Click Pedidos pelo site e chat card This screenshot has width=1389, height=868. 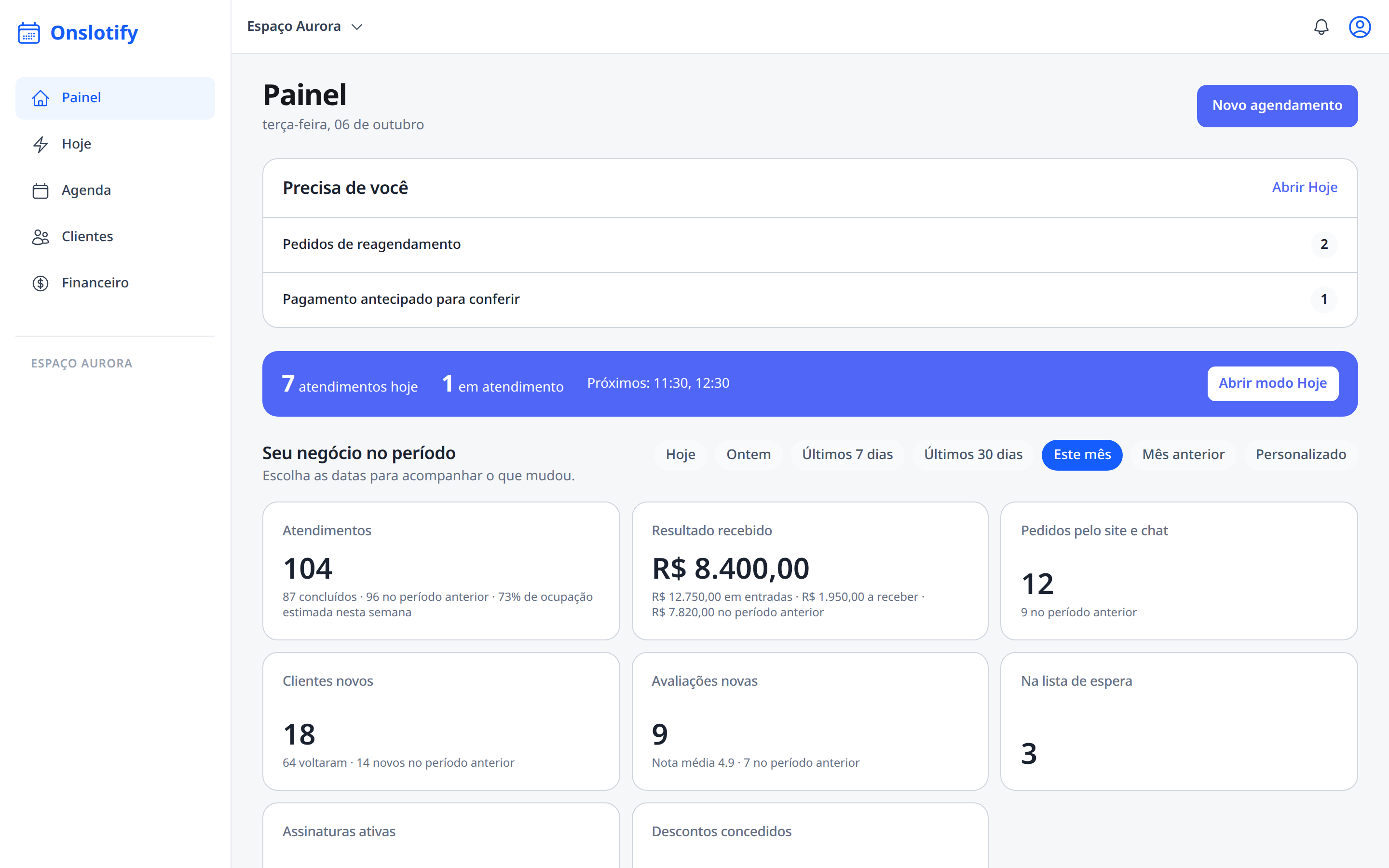pos(1179,571)
